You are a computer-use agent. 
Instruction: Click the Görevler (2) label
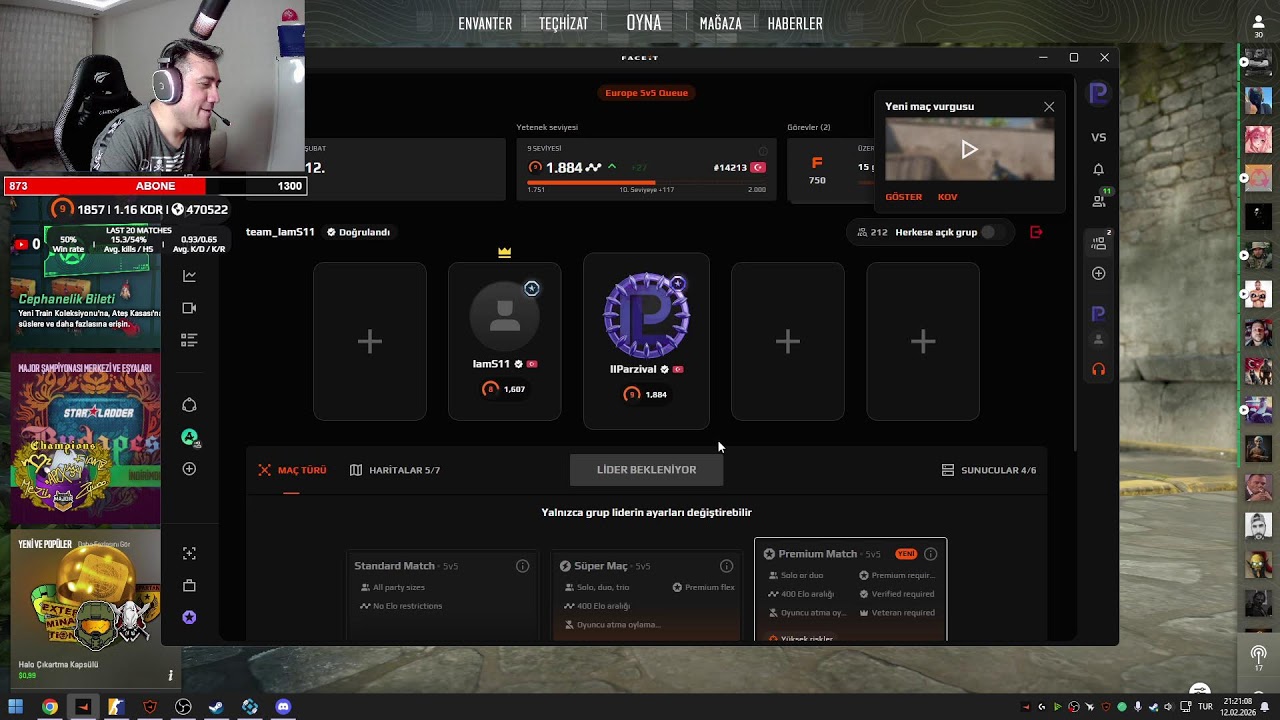click(x=808, y=127)
